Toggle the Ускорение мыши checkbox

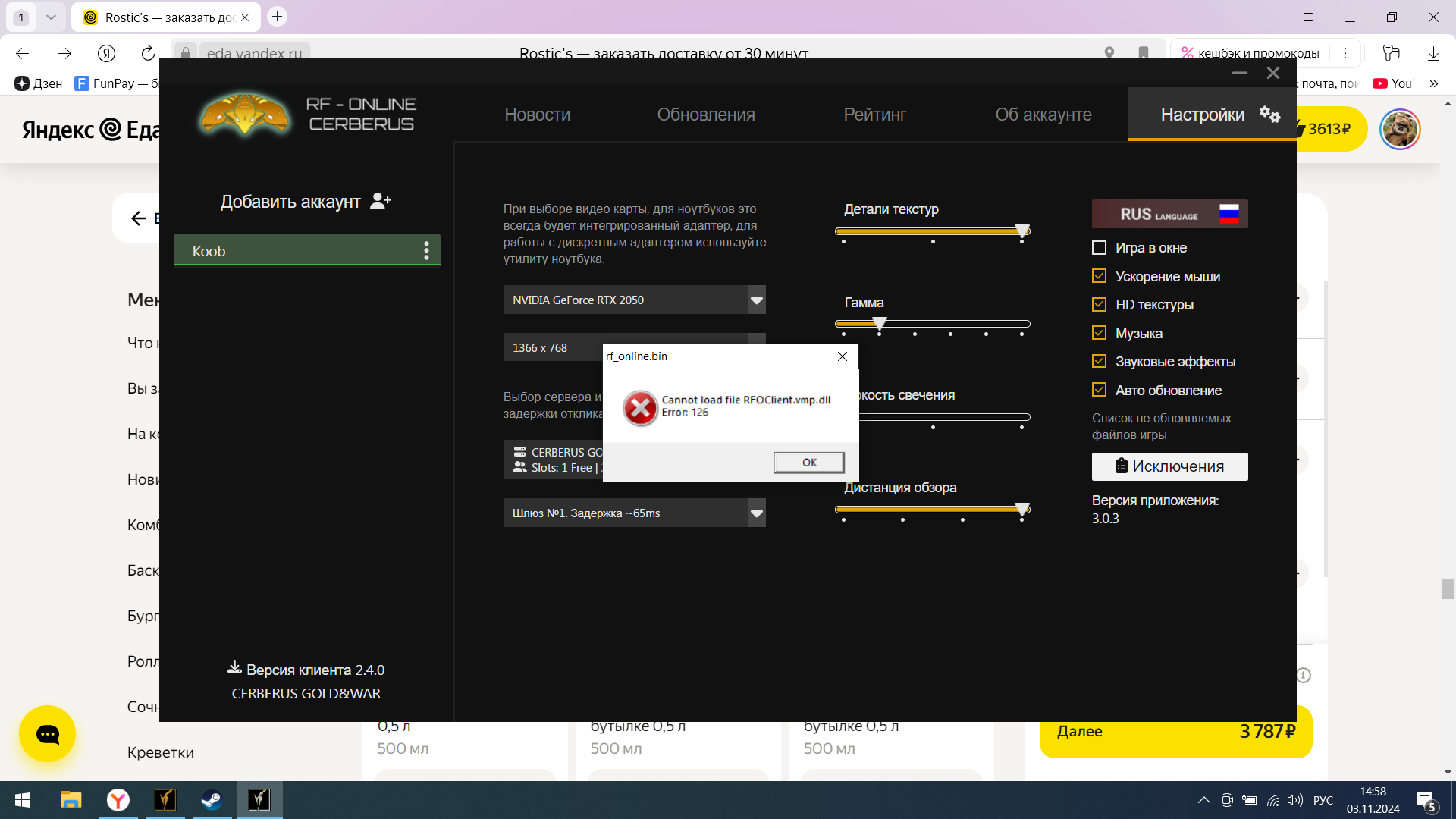click(1099, 276)
